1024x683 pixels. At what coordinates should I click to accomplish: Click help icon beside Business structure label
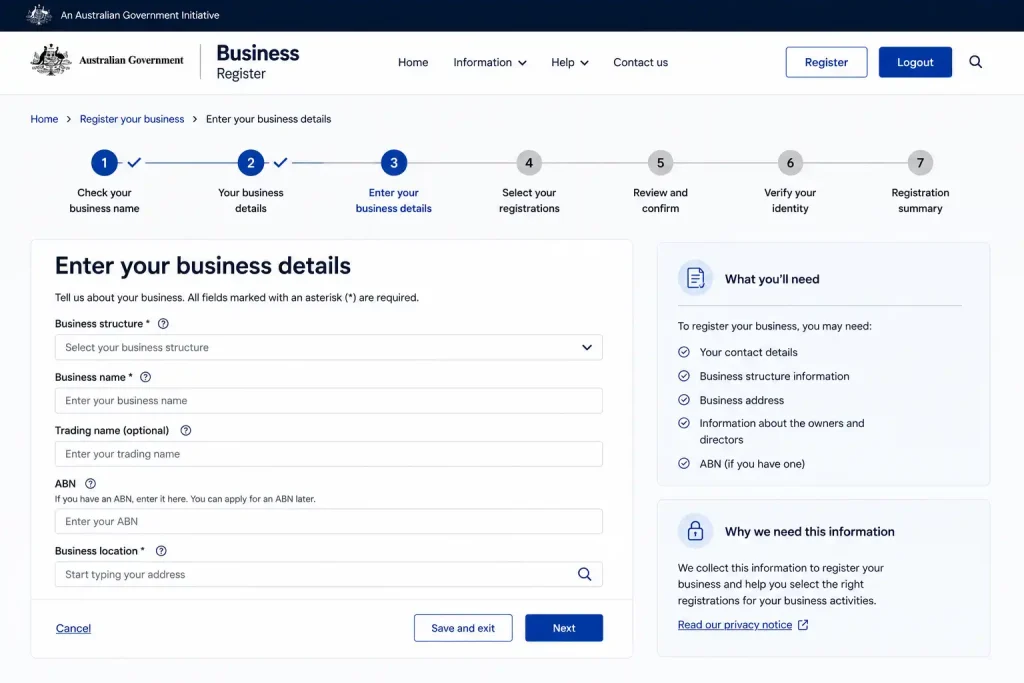[163, 324]
